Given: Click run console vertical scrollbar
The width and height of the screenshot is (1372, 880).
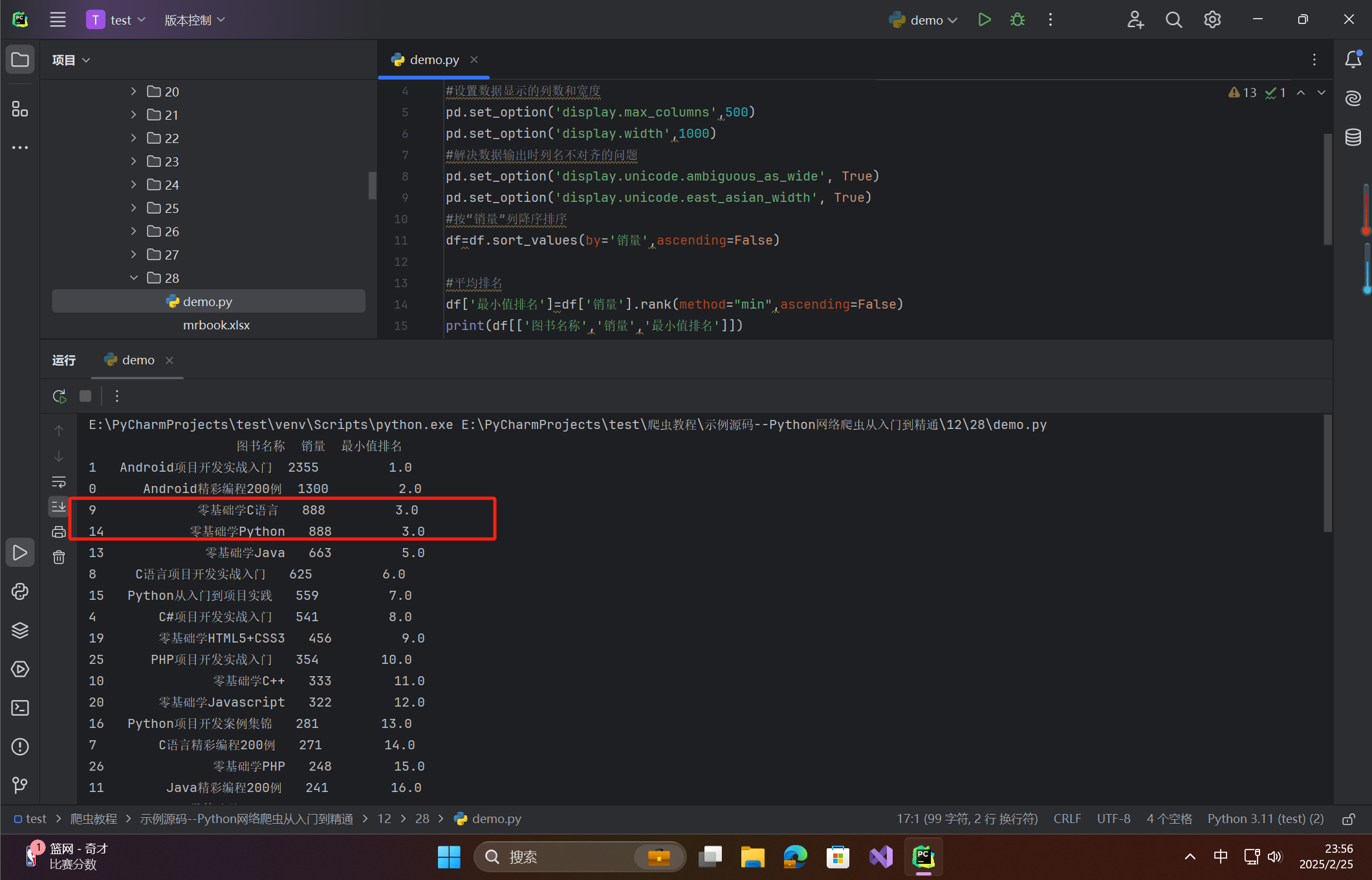Looking at the screenshot, I should [1327, 473].
